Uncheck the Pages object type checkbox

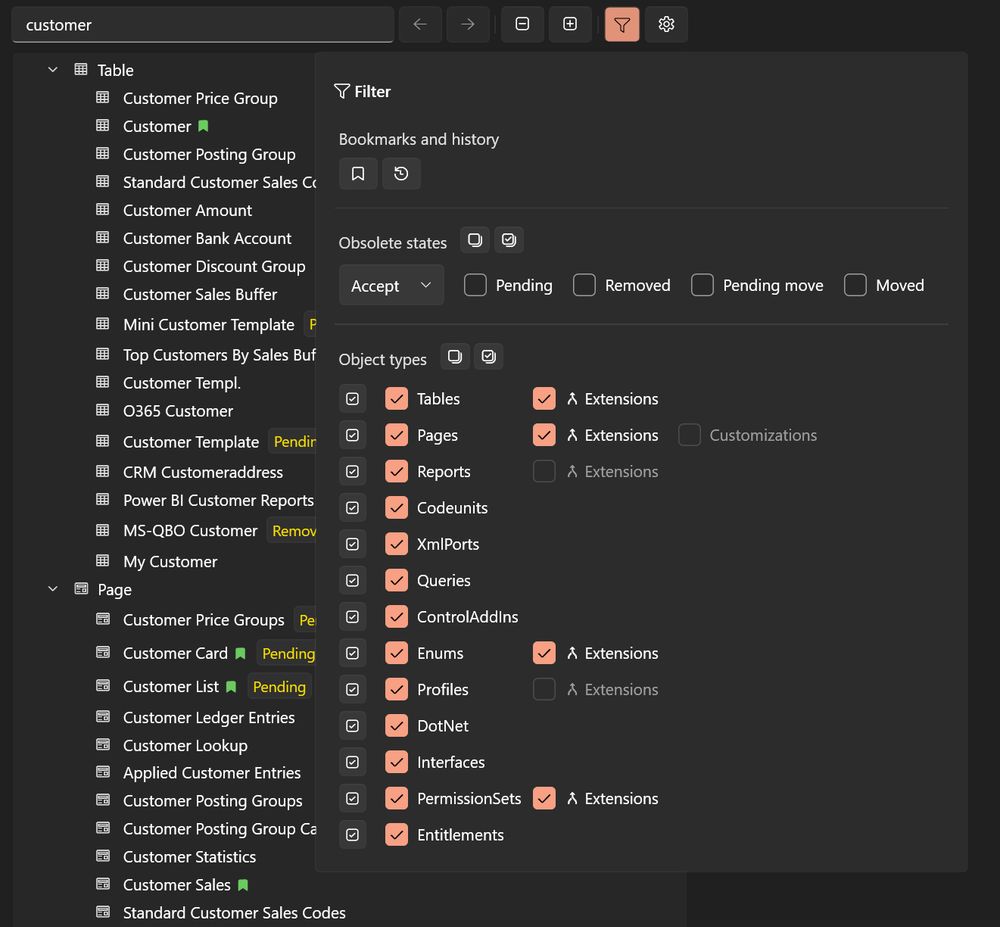(x=397, y=435)
